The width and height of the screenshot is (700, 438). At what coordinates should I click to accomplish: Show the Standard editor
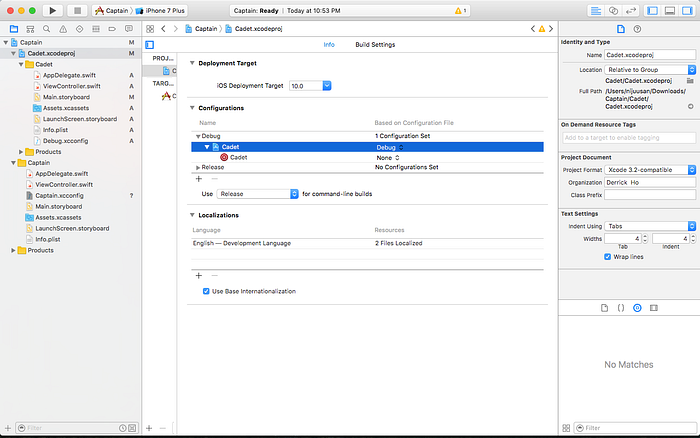[x=596, y=11]
